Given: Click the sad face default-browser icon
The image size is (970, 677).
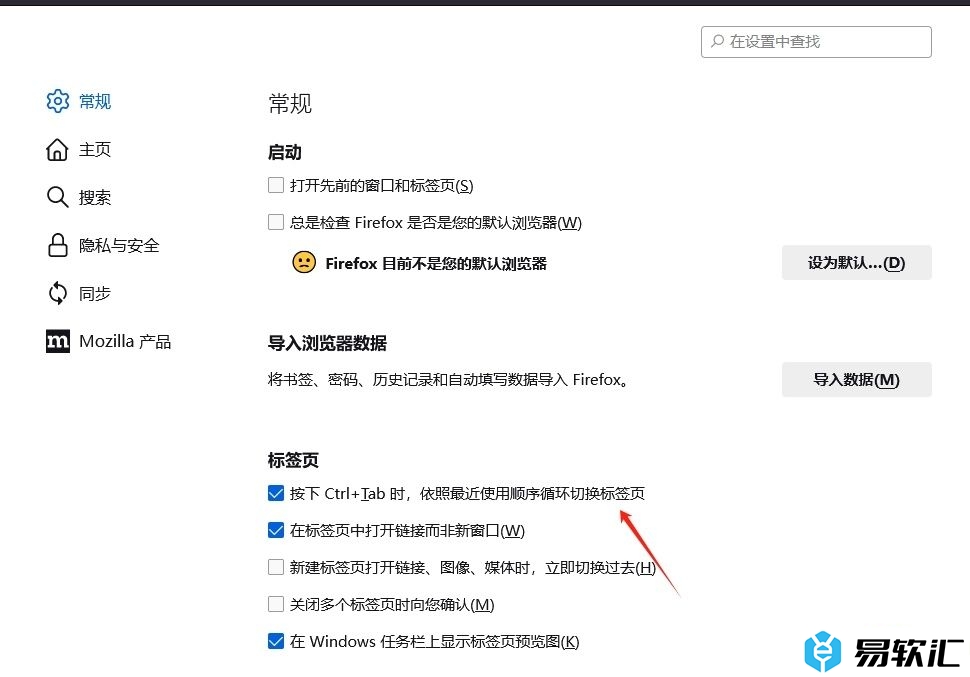Looking at the screenshot, I should pyautogui.click(x=304, y=262).
